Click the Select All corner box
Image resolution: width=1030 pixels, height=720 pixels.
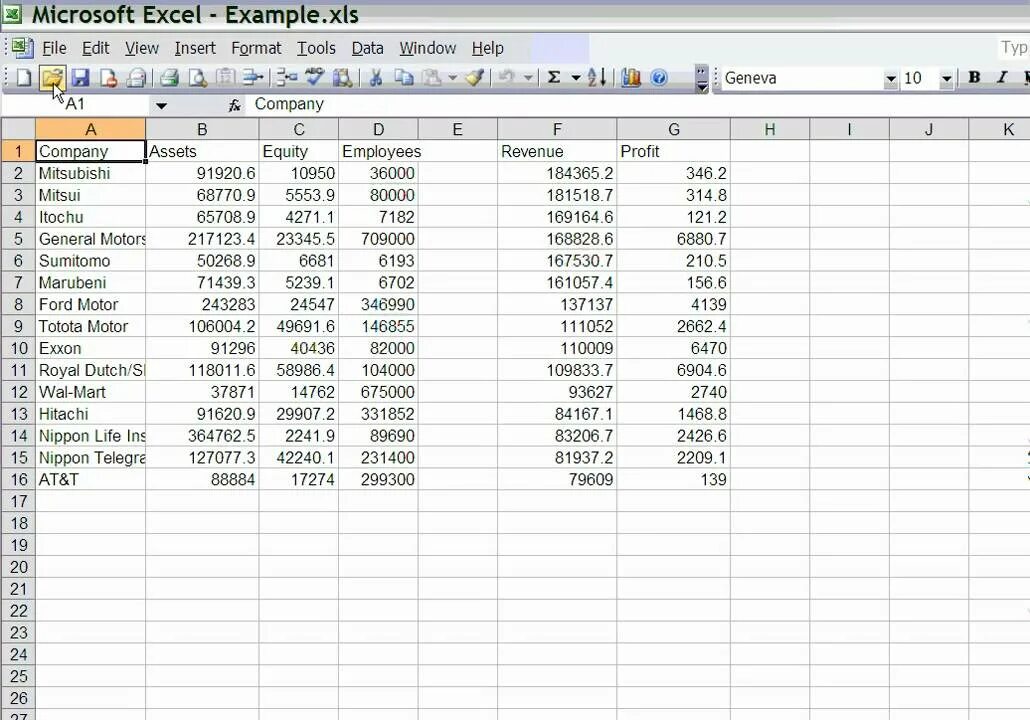(18, 129)
